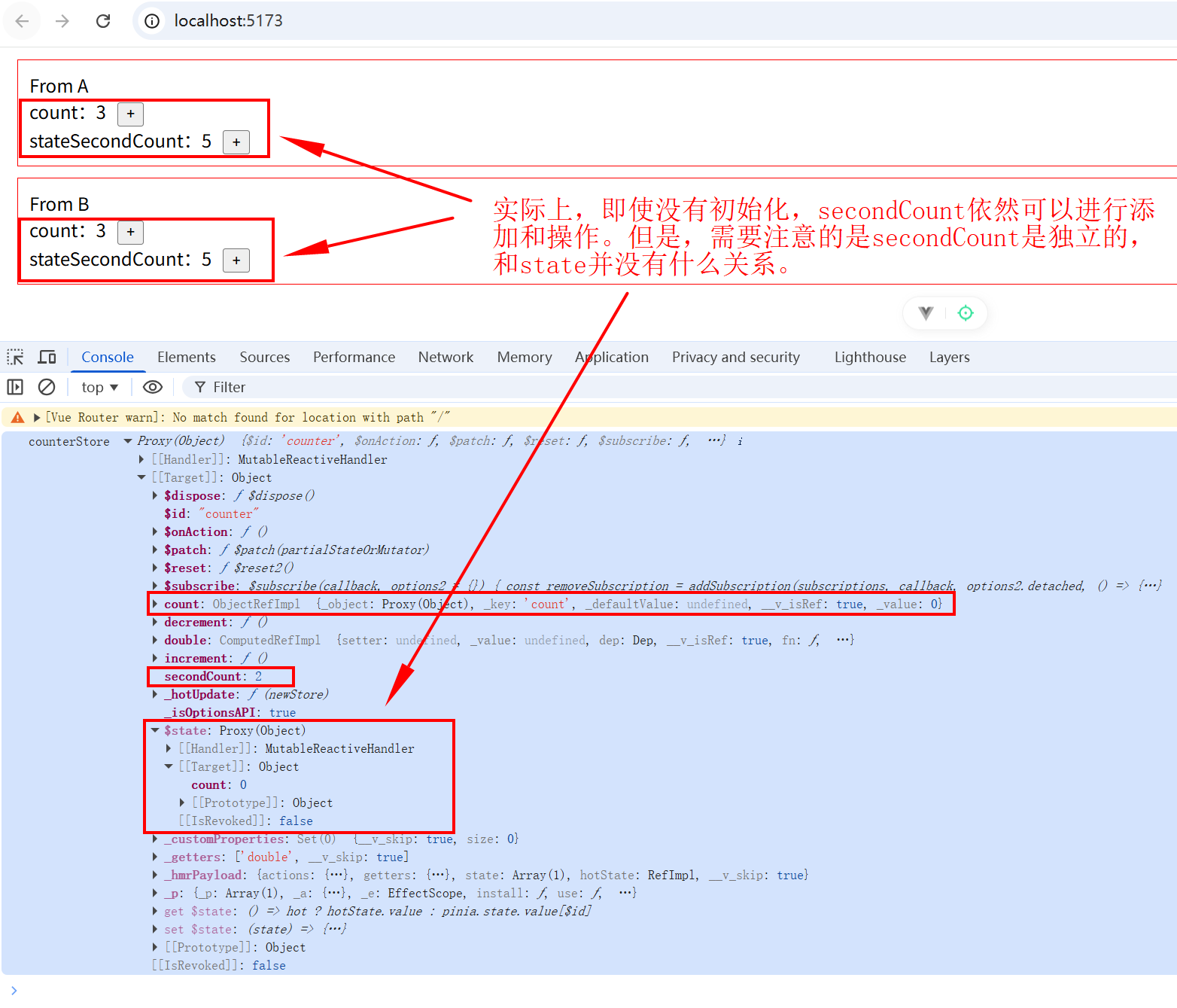Viewport: 1177px width, 1008px height.
Task: Open the Sources tab
Action: click(x=265, y=358)
